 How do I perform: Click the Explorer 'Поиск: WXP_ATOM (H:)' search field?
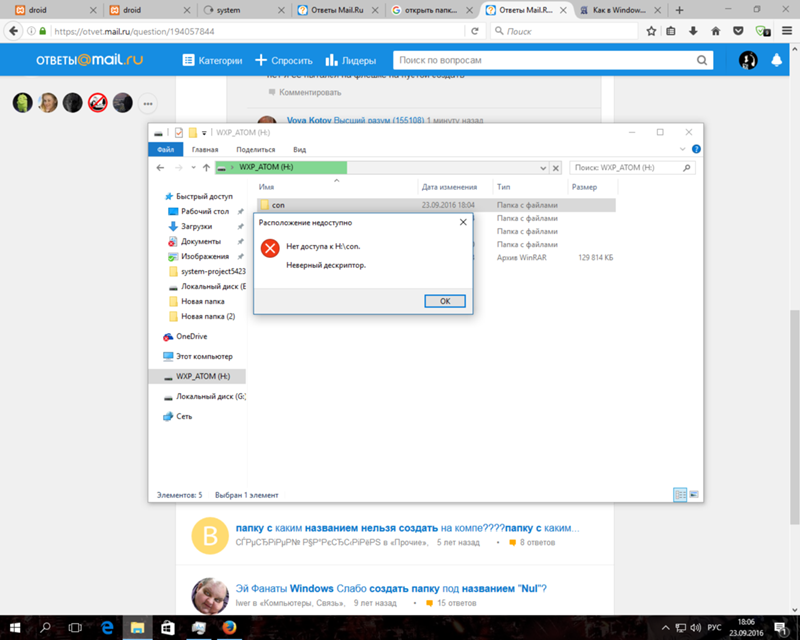pyautogui.click(x=632, y=167)
